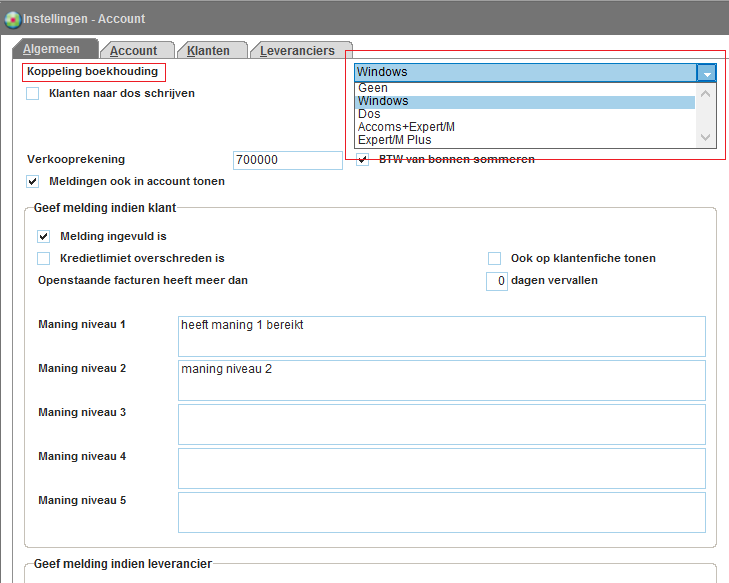Switch to the Klanten tab

tap(208, 51)
